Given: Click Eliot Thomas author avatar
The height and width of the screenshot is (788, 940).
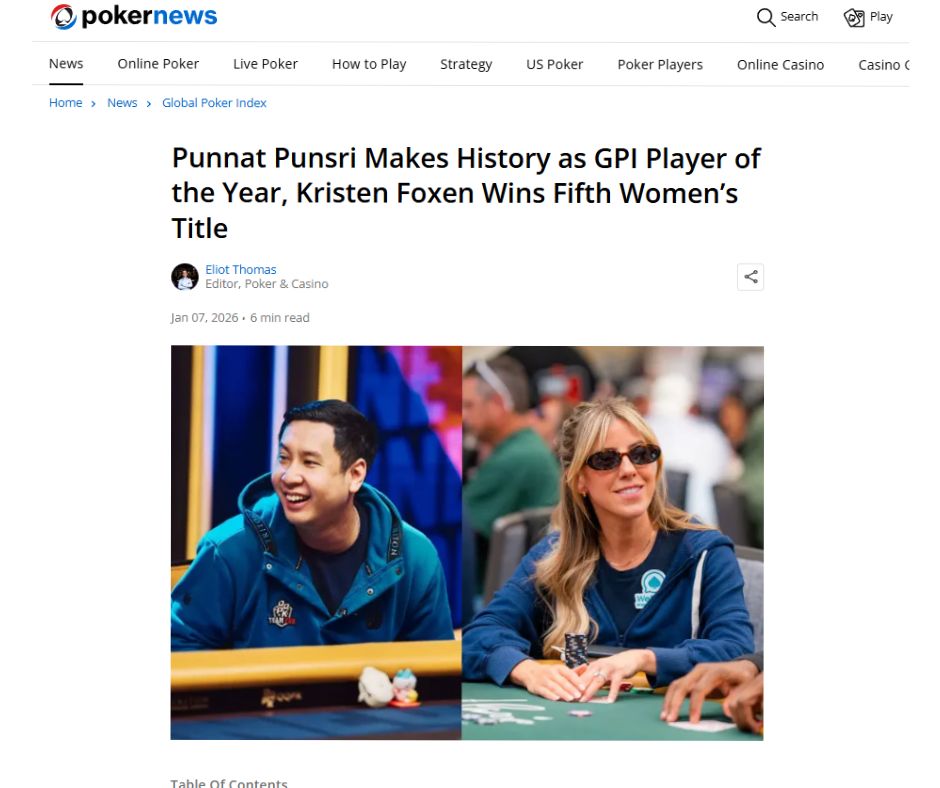Looking at the screenshot, I should tap(185, 276).
